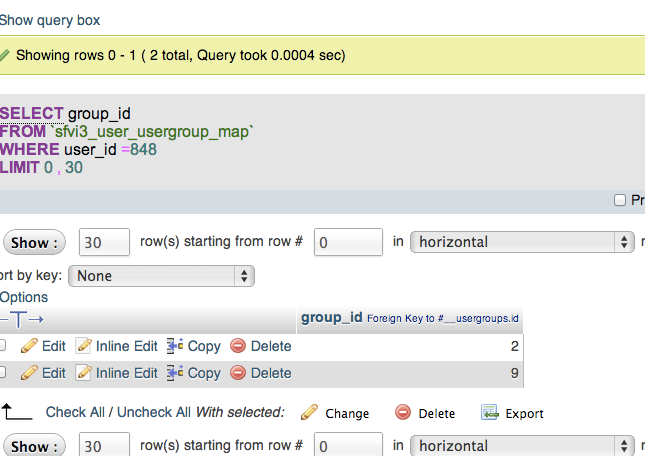The height and width of the screenshot is (456, 645).
Task: Tick the checkbox for the group_id 2 row
Action: tap(2, 345)
